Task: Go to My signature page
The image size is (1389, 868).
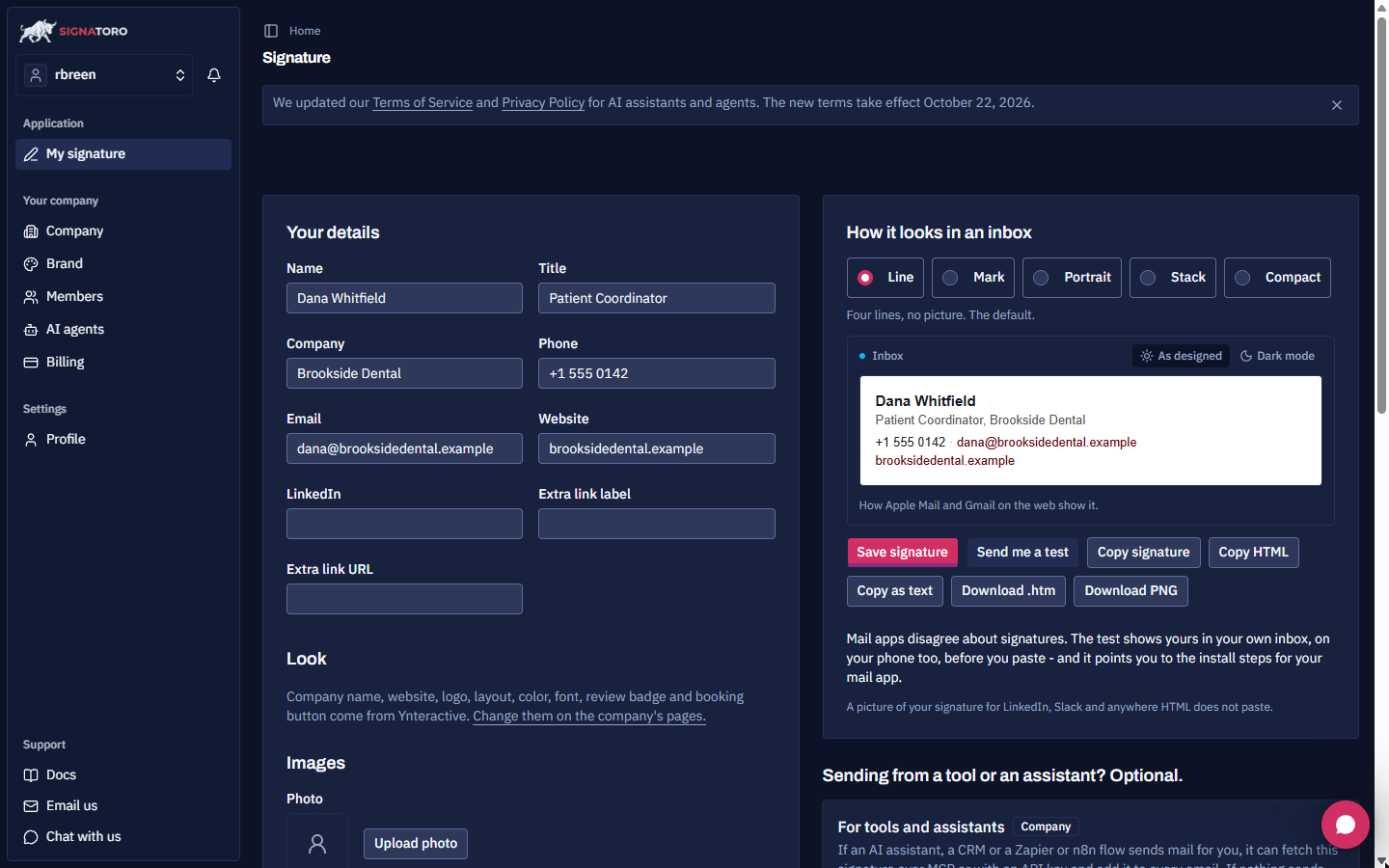Action: click(x=123, y=154)
